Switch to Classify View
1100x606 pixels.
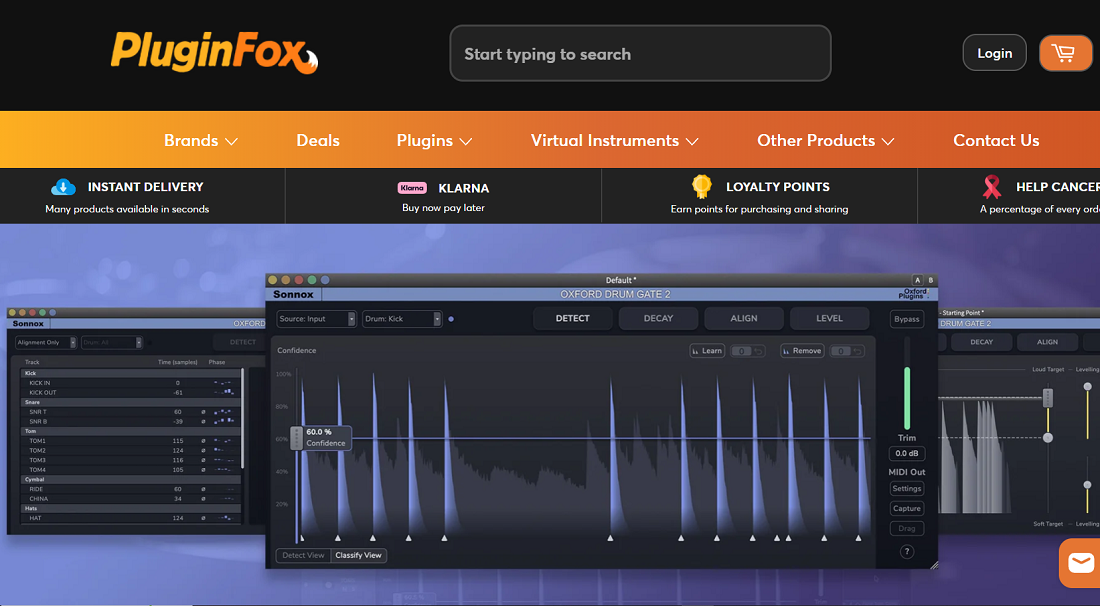(359, 555)
